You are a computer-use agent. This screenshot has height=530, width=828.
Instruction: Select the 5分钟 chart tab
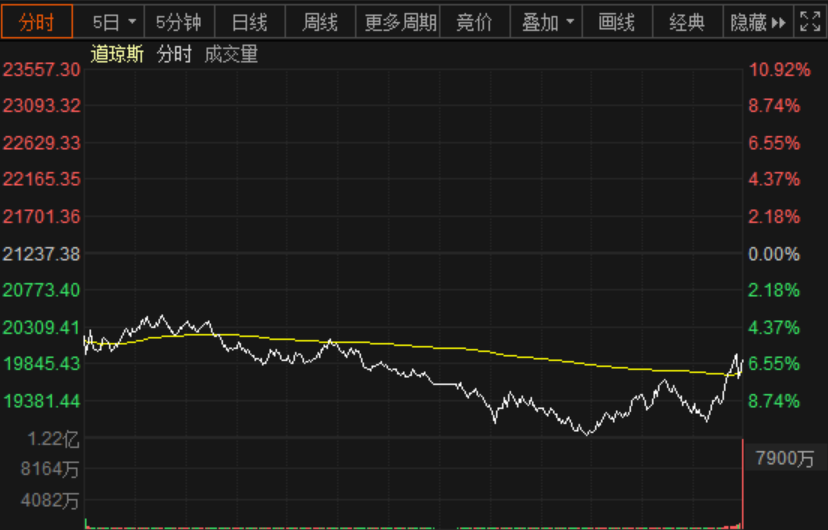click(x=178, y=23)
